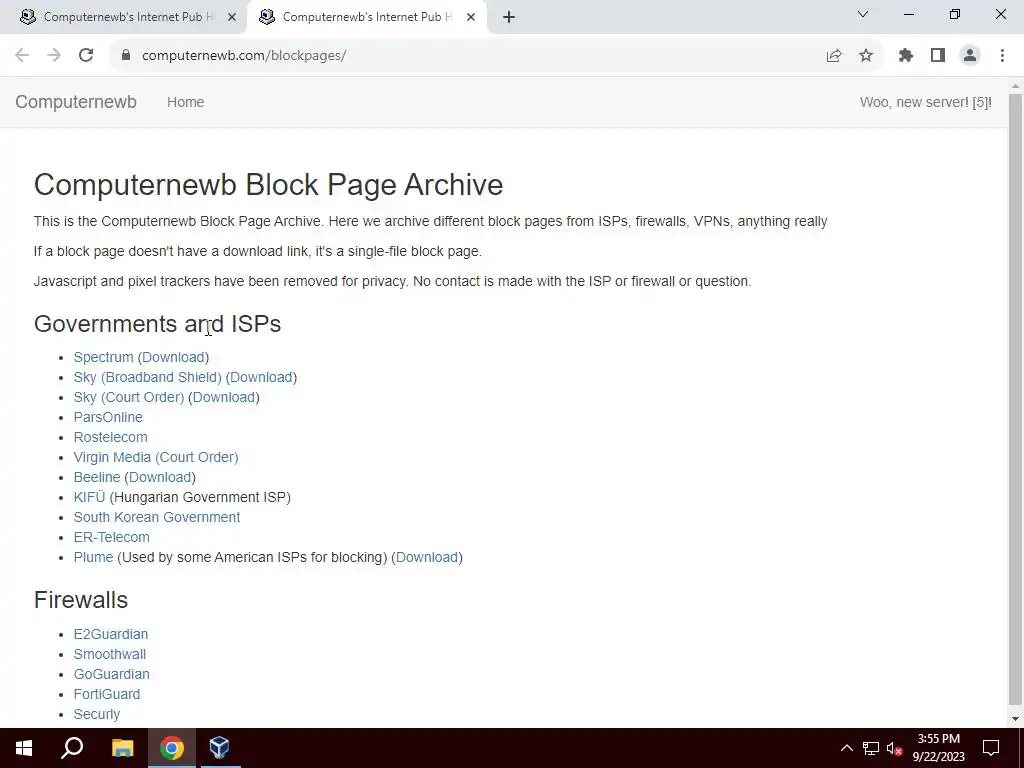The image size is (1024, 768).
Task: Open the Rostelecom block page
Action: pyautogui.click(x=110, y=437)
